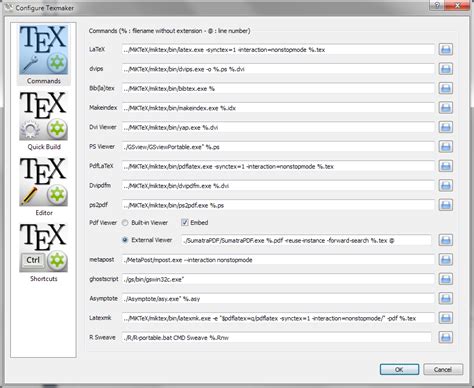
Task: Click into the PdfLaTeX command field
Action: [x=278, y=166]
